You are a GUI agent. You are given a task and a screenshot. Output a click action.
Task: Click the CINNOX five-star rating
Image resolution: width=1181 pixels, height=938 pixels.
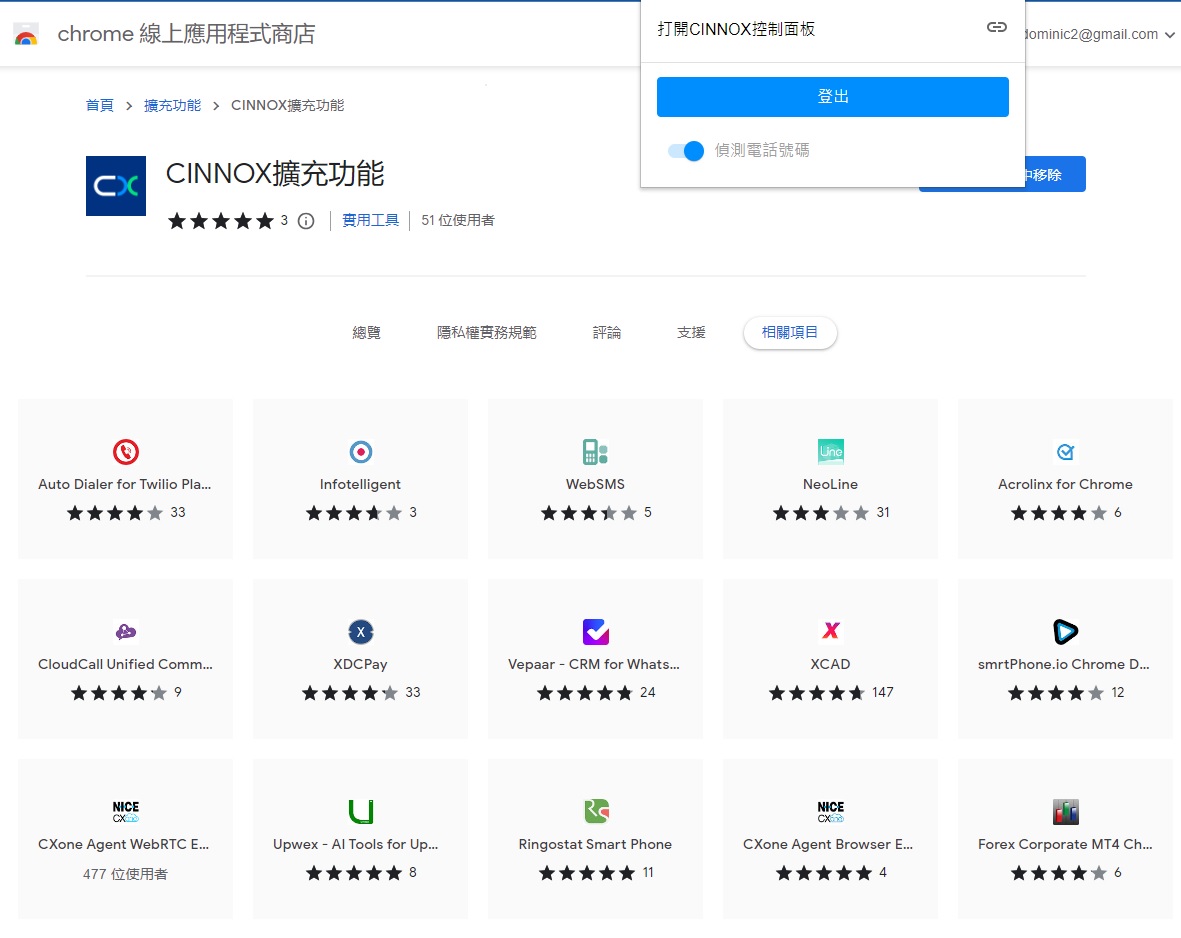coord(221,221)
